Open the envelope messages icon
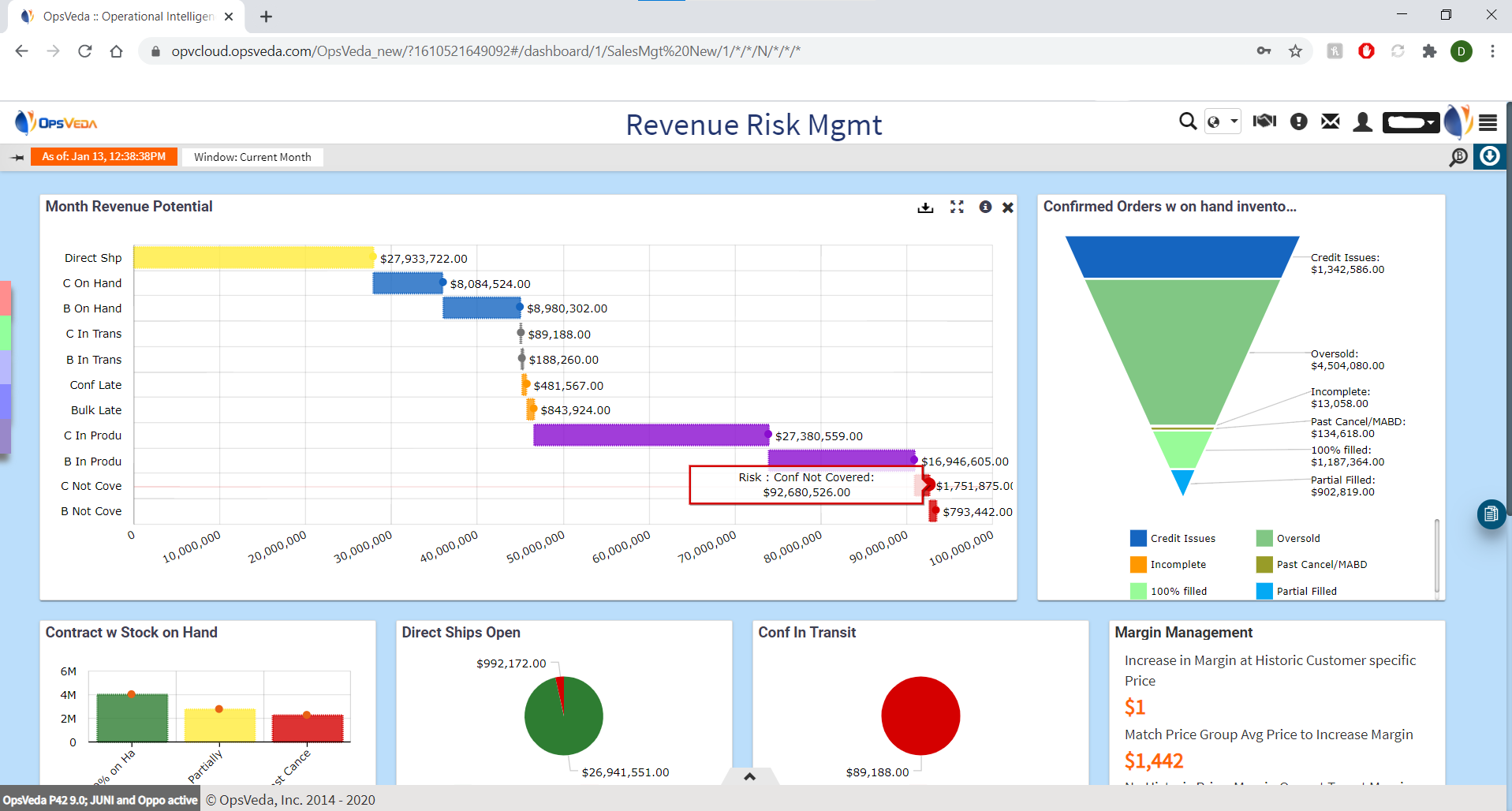Screen dimensions: 1512x811 (x=1331, y=121)
